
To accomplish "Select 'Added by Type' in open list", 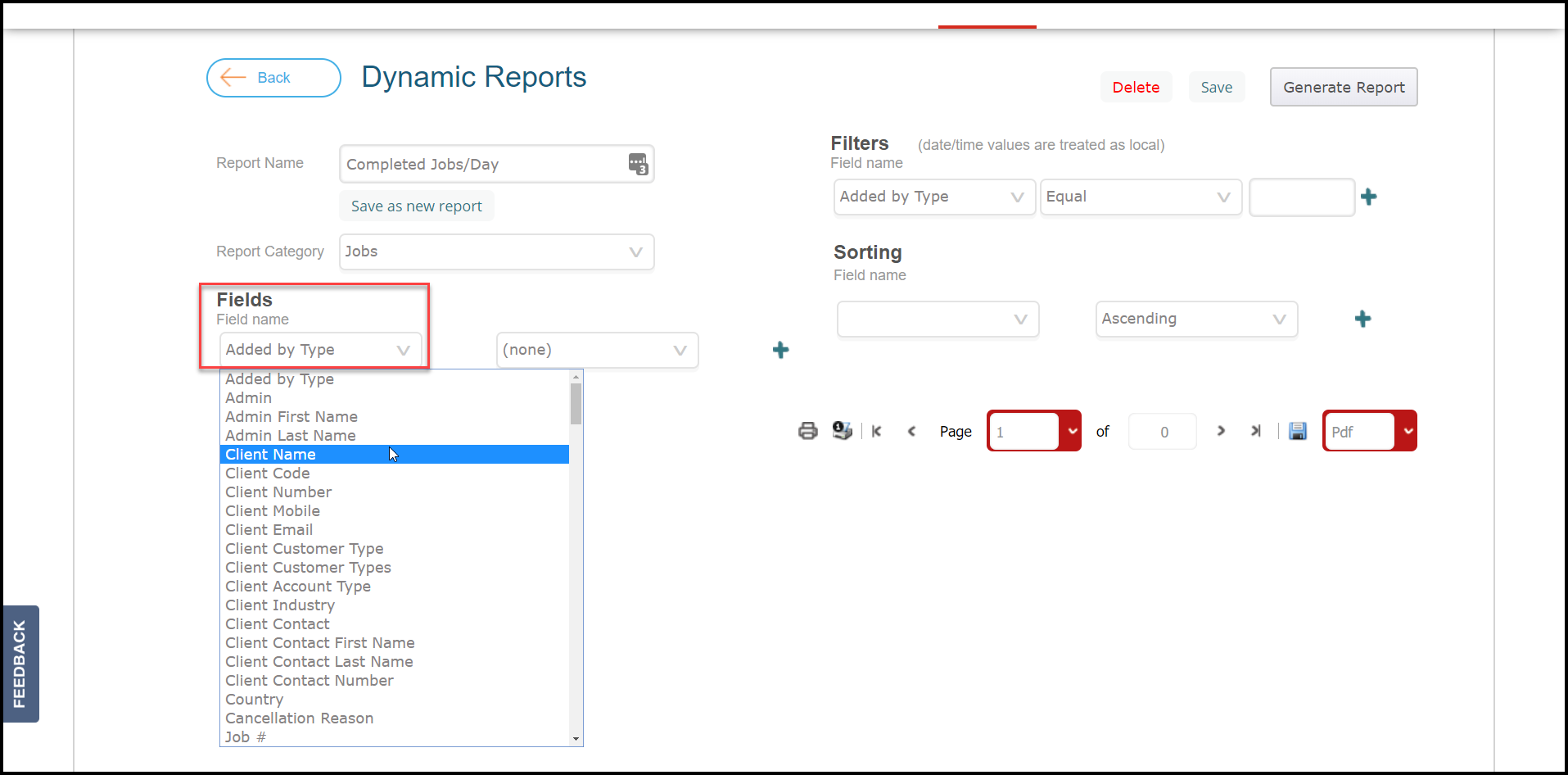I will click(x=395, y=379).
